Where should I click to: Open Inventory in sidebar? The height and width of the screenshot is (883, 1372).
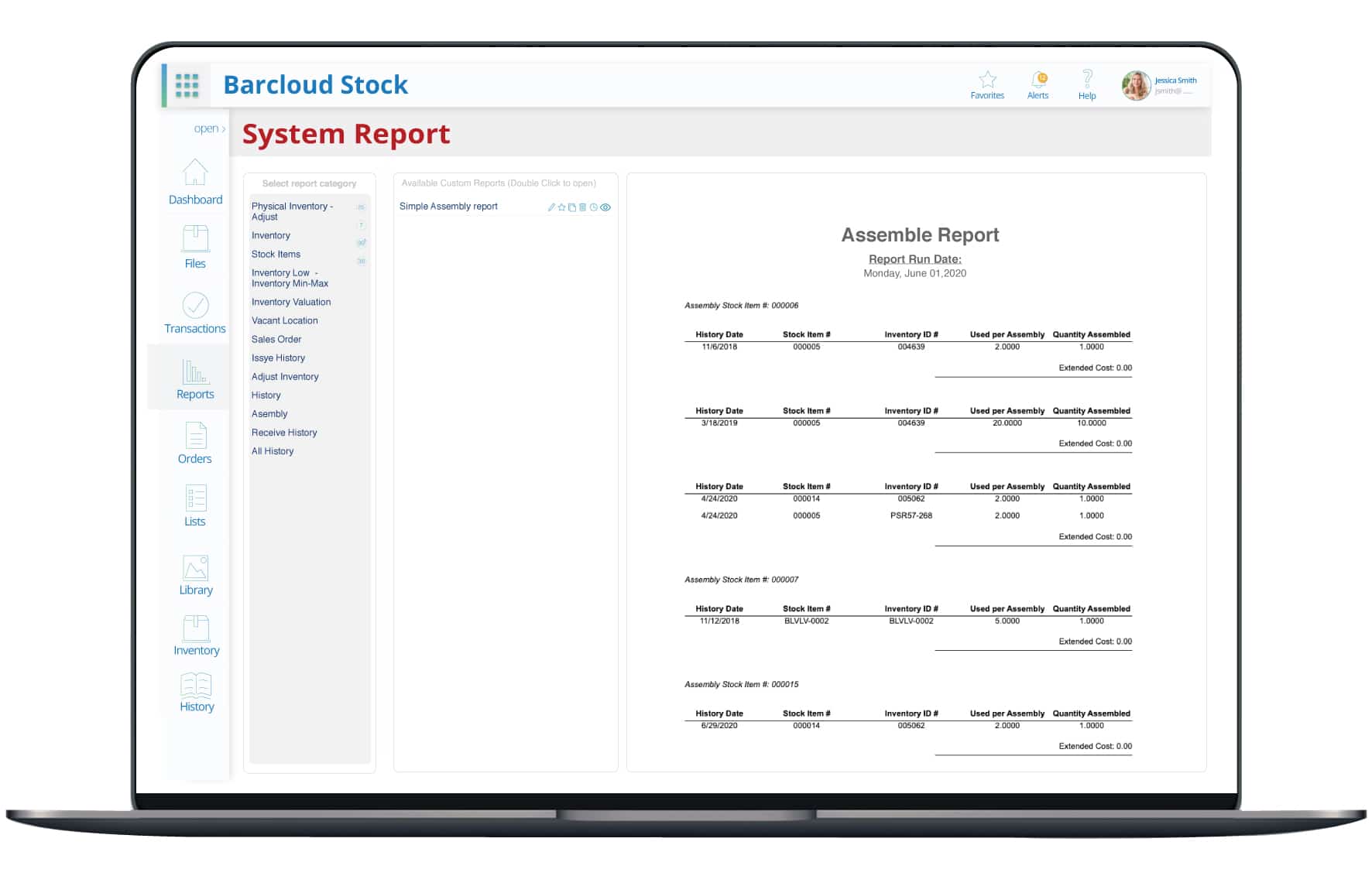[197, 635]
